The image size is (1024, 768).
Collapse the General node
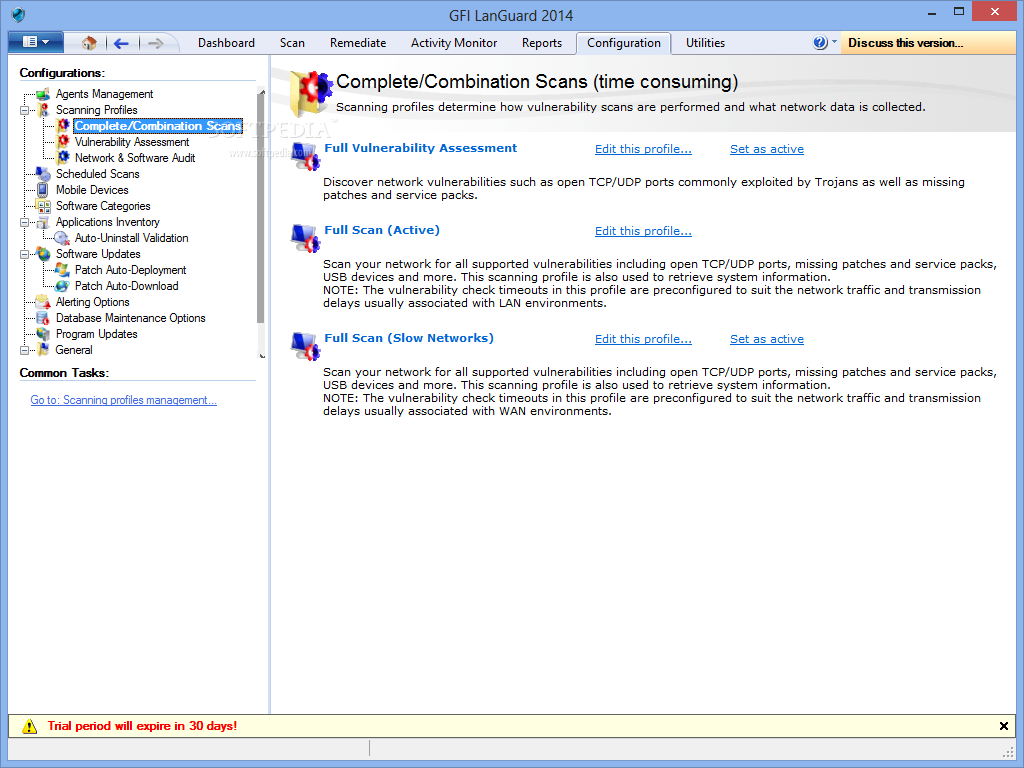coord(24,350)
